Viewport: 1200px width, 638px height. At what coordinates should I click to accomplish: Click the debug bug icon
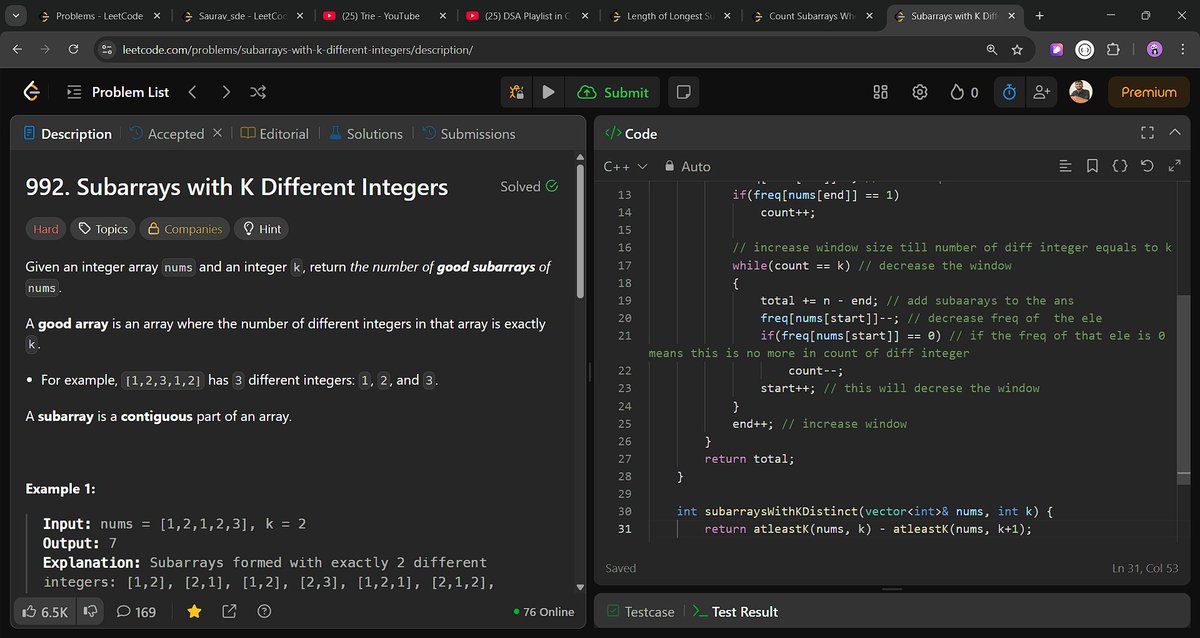(x=517, y=92)
